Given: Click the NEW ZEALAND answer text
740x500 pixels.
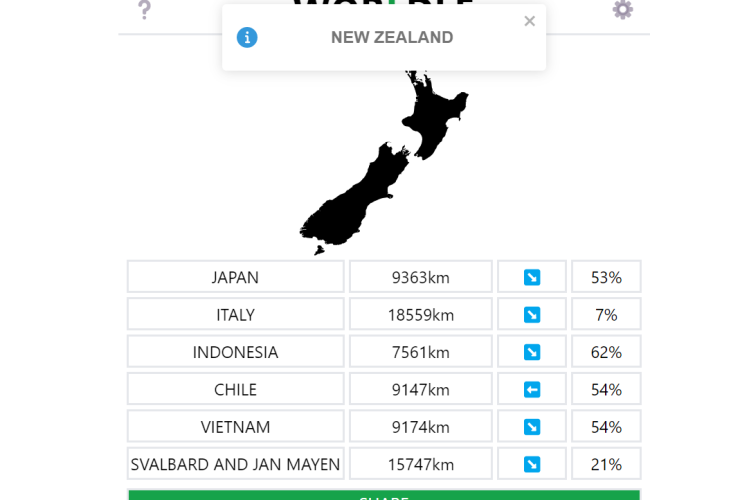Looking at the screenshot, I should pyautogui.click(x=392, y=38).
